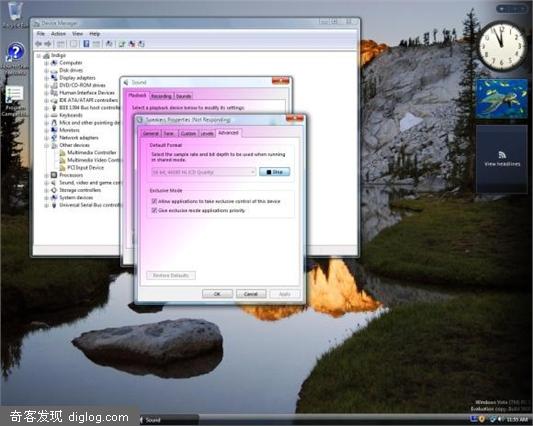Click the Processors category icon
The width and height of the screenshot is (533, 426).
pos(54,175)
